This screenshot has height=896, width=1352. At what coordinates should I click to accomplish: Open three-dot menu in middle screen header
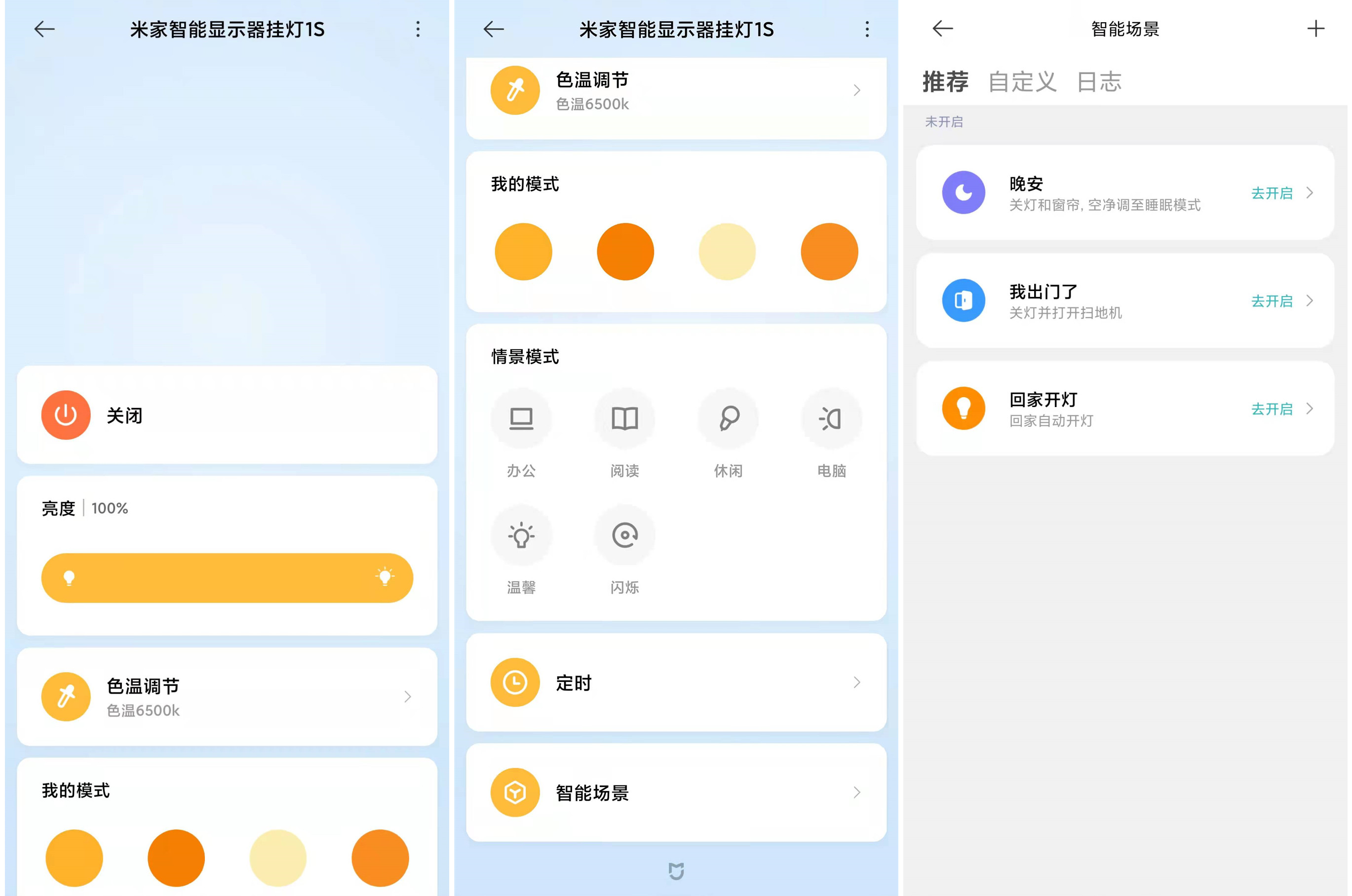pyautogui.click(x=867, y=29)
